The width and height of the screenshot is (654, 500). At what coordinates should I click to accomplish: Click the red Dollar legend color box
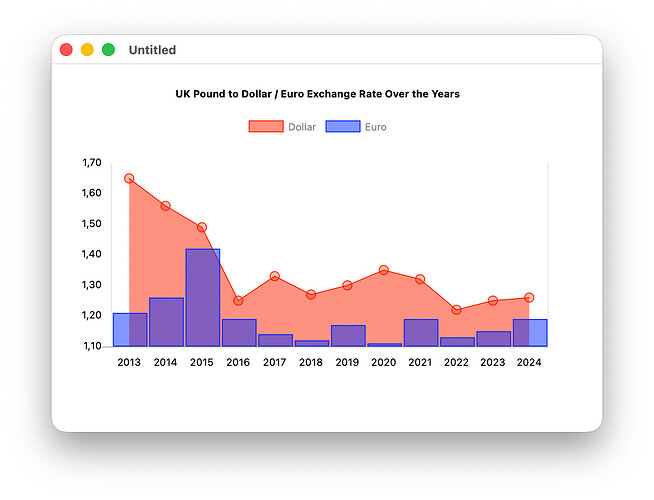[266, 127]
